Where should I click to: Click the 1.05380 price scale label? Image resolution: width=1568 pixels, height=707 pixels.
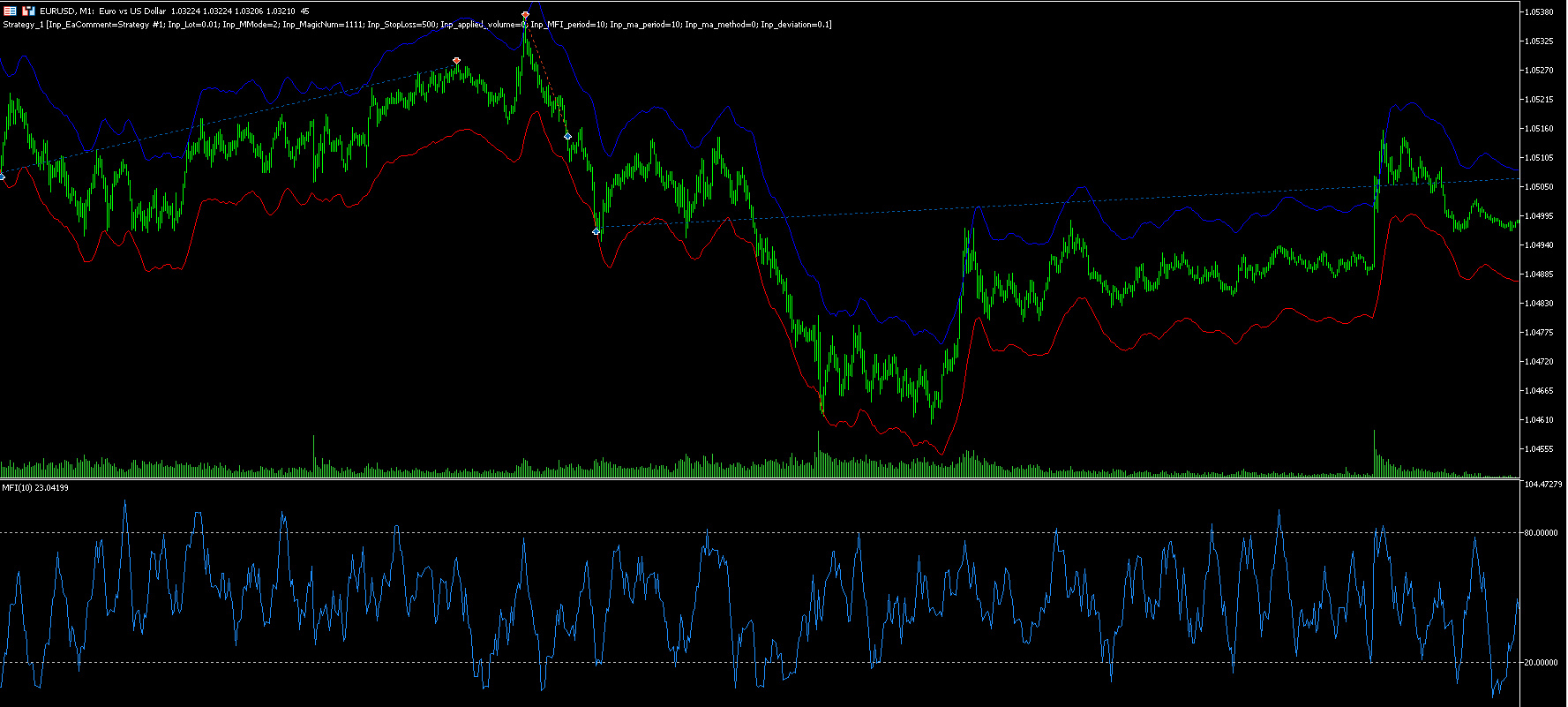coord(1539,12)
